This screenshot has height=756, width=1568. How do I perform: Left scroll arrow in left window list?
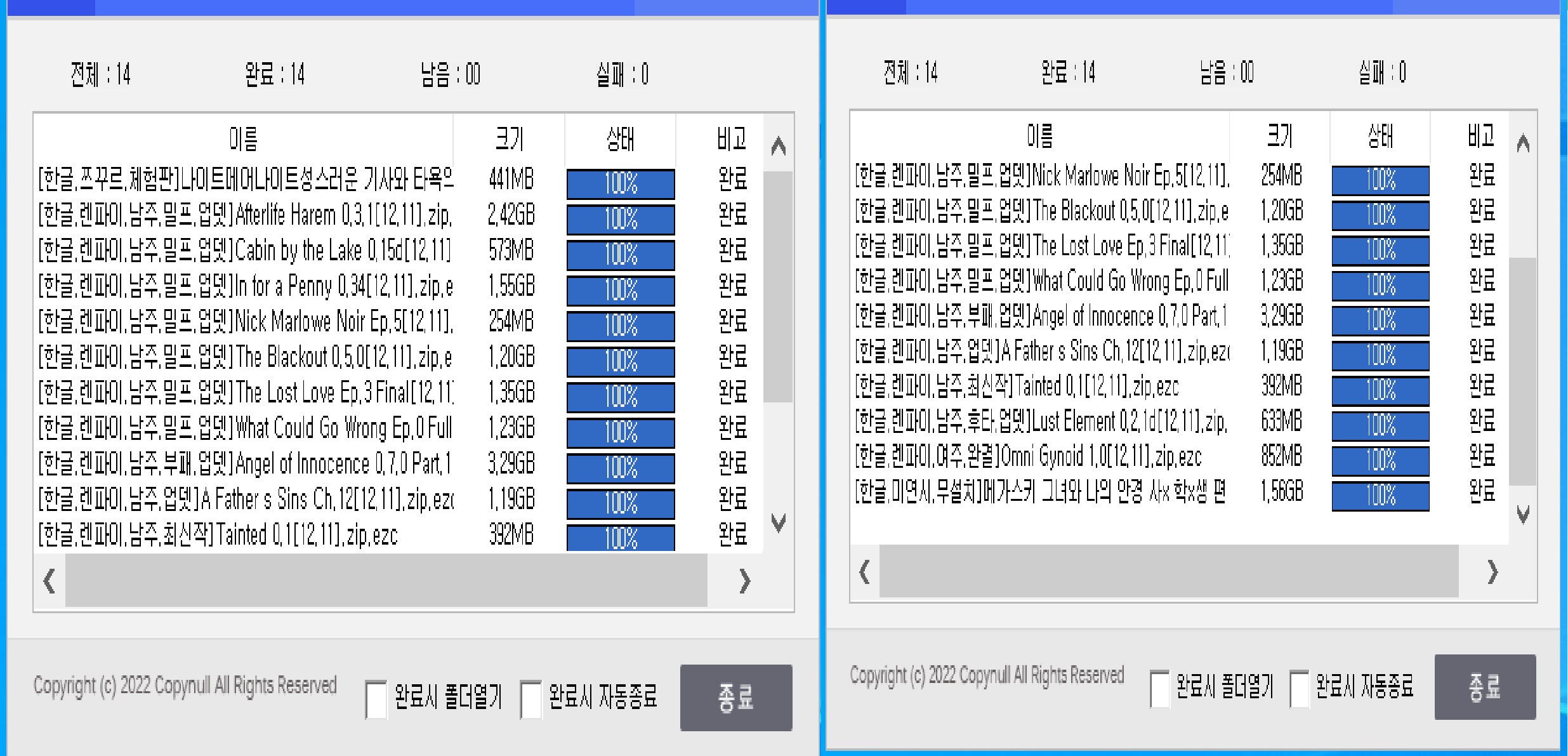point(49,581)
